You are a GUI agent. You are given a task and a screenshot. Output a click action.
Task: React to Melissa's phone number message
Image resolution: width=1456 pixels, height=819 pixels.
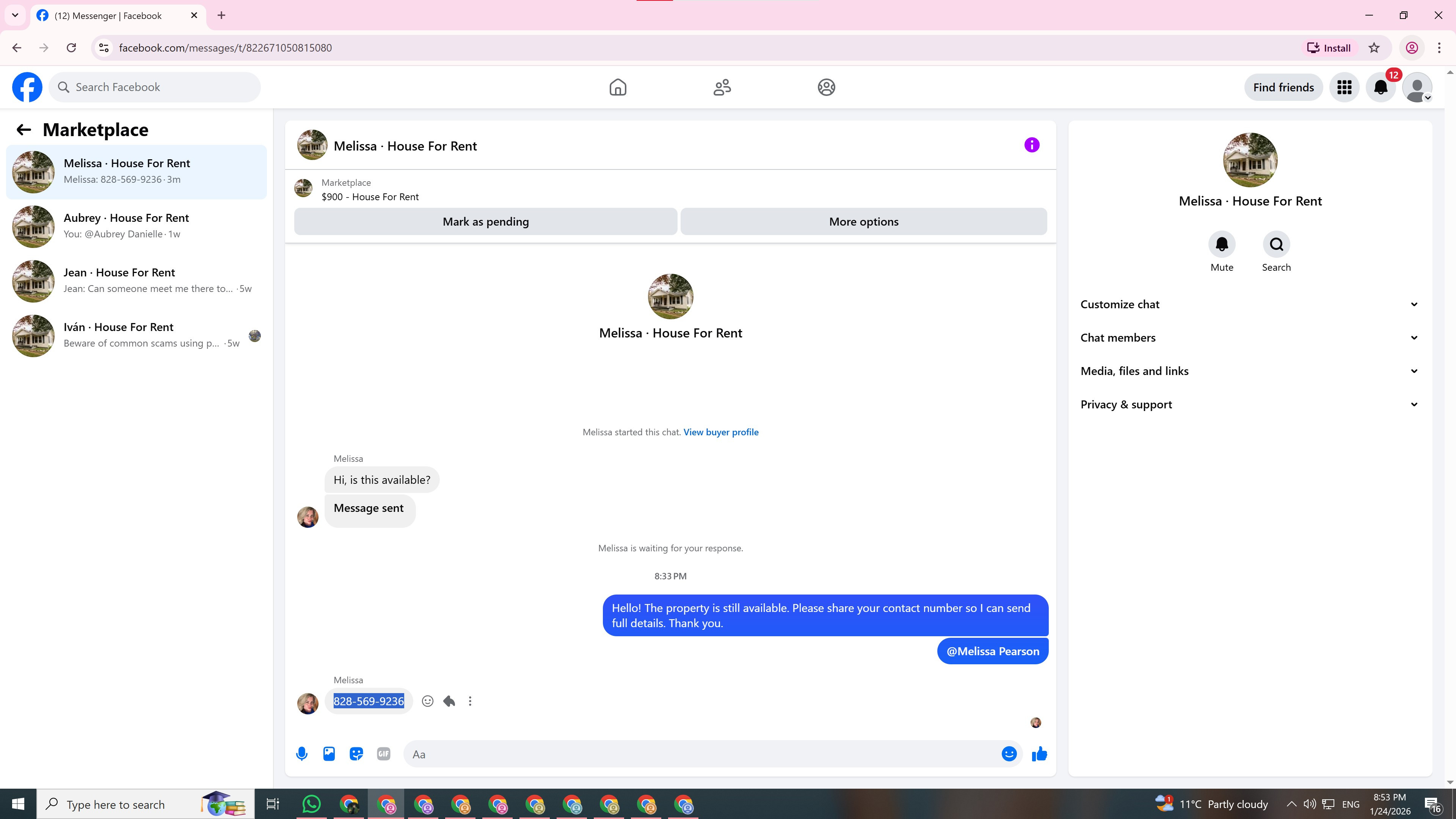tap(428, 701)
